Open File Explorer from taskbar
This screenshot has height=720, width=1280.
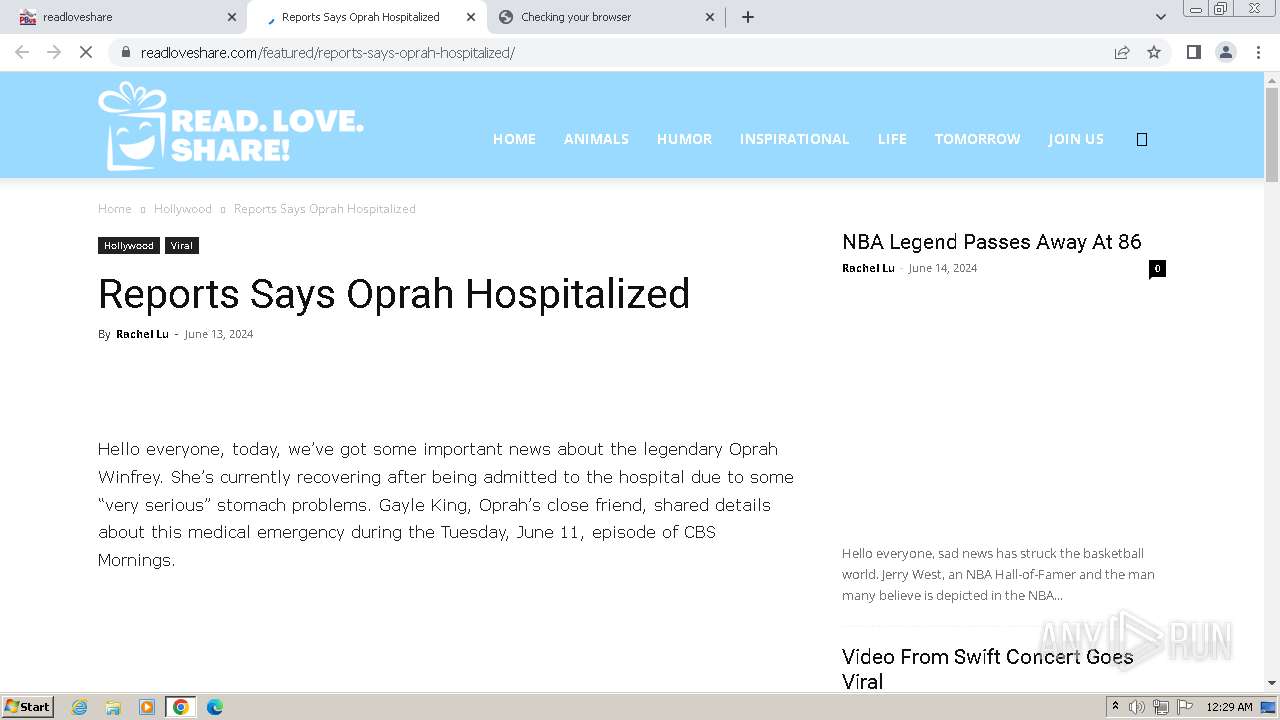tap(113, 707)
